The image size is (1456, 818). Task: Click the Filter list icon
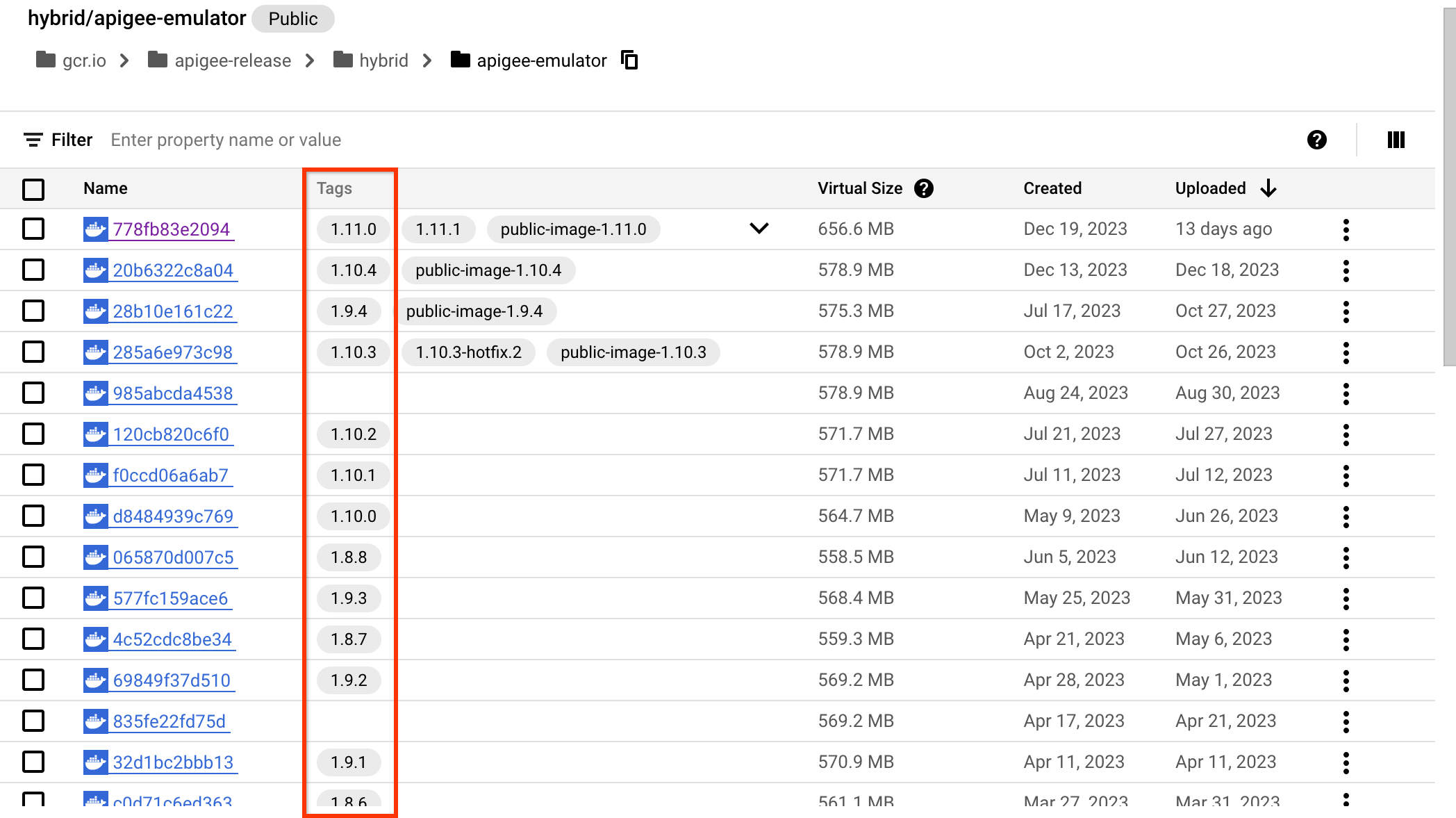[x=33, y=140]
